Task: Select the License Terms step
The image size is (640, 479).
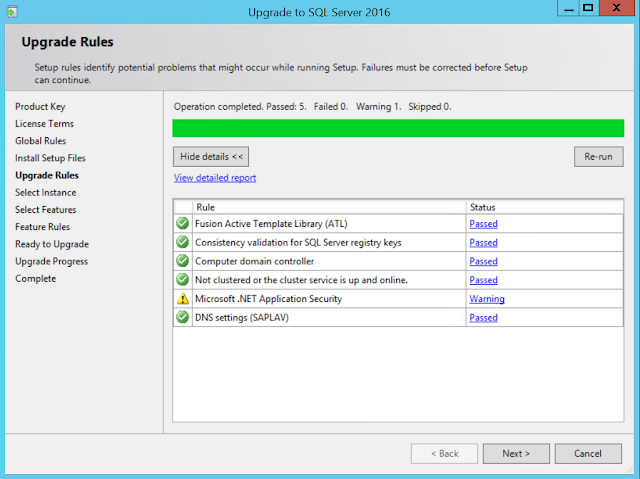Action: pos(44,124)
